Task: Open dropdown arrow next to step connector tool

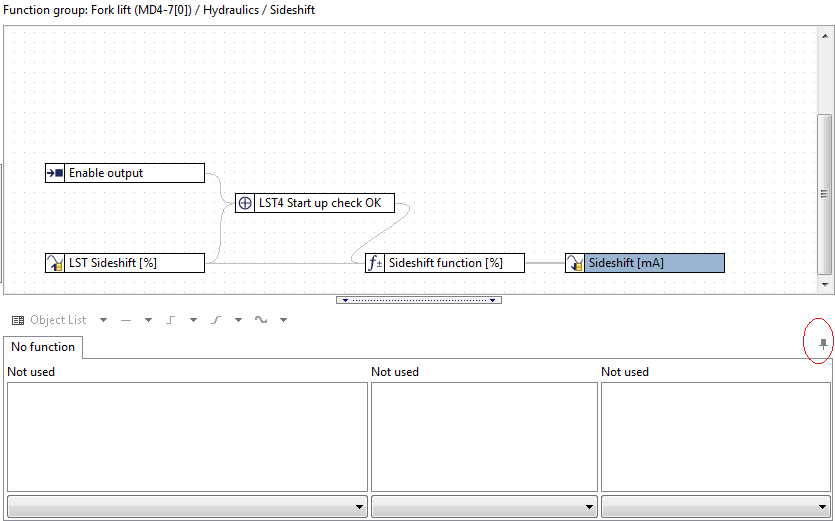Action: 193,320
